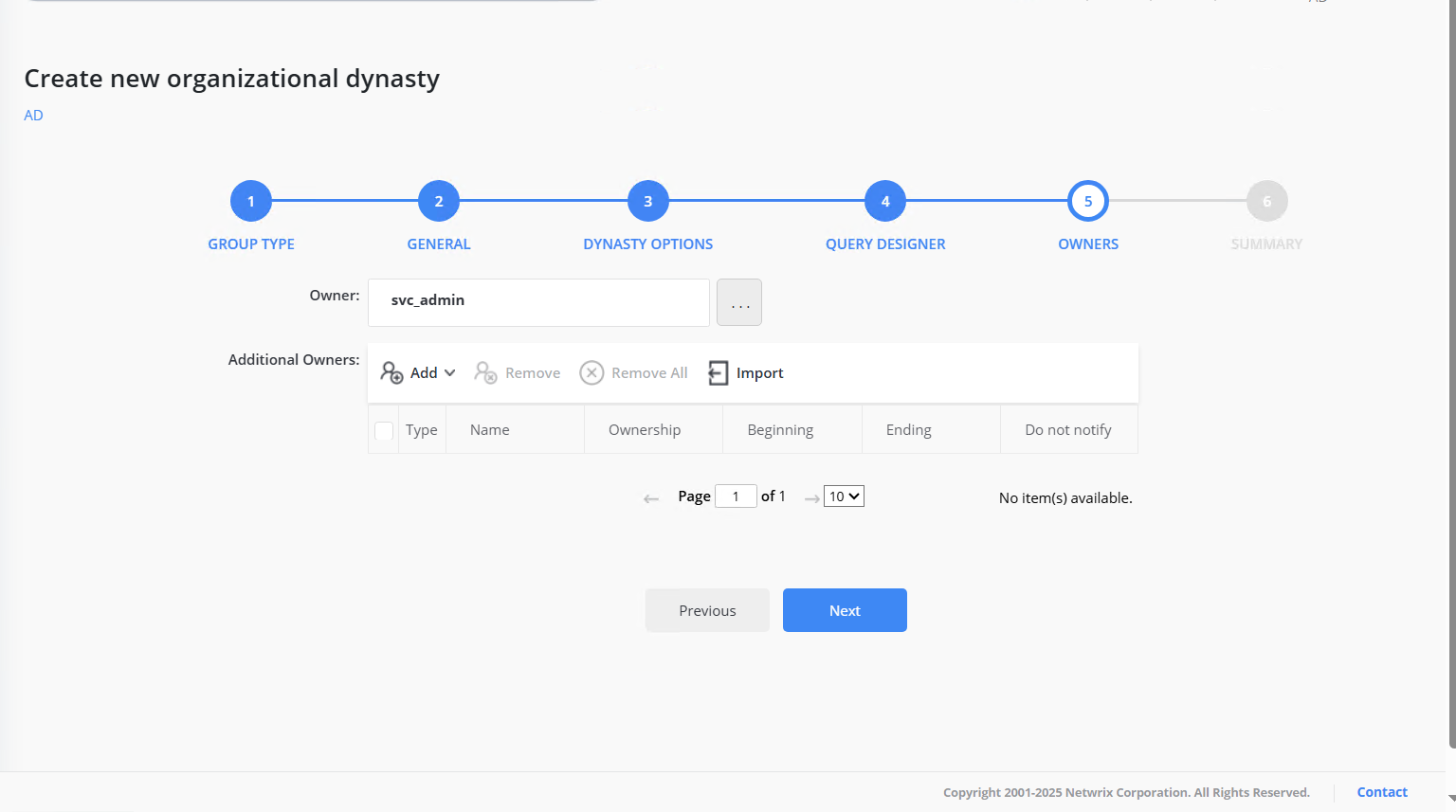The image size is (1456, 812).
Task: Open the Contact link in footer
Action: tap(1381, 792)
